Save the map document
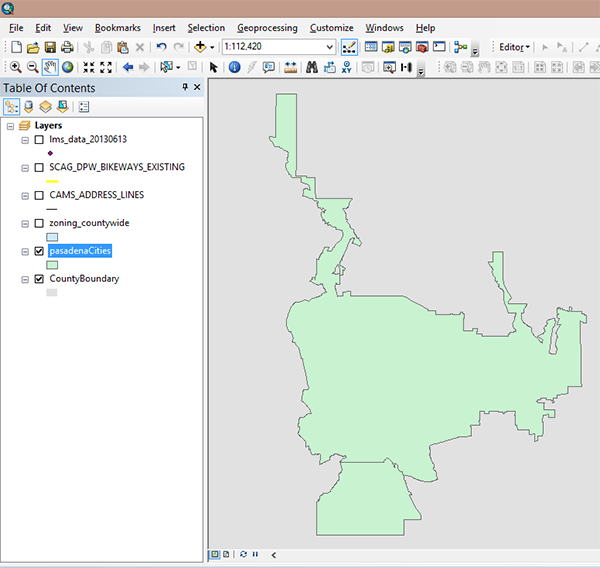The image size is (600, 568). tap(49, 47)
